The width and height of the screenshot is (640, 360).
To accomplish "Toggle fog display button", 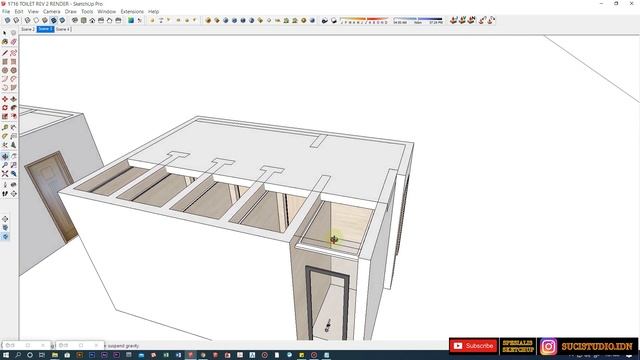I will coord(333,20).
